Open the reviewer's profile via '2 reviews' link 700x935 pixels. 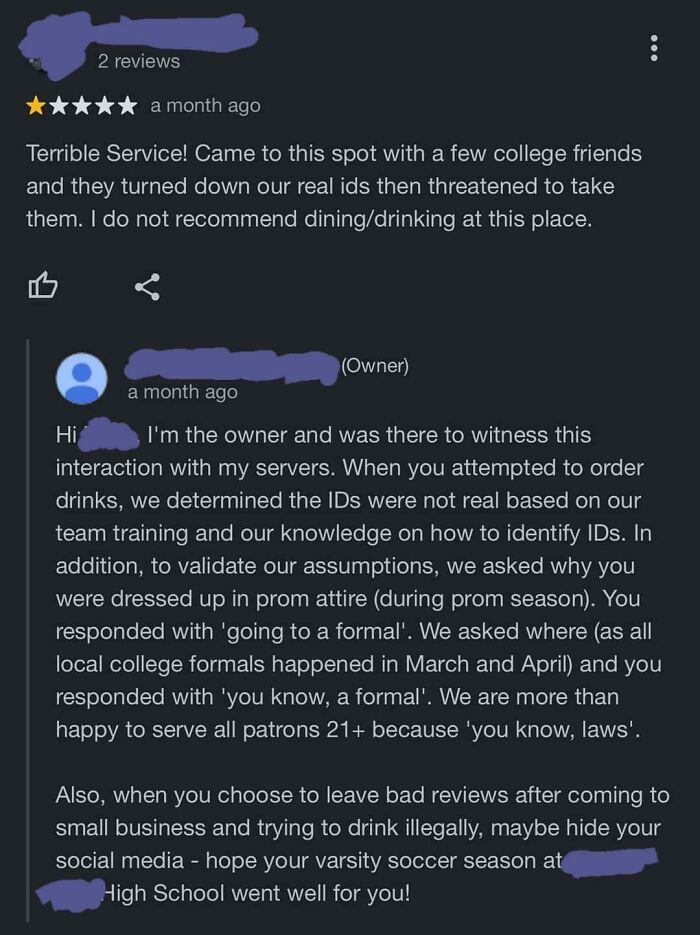click(x=137, y=61)
